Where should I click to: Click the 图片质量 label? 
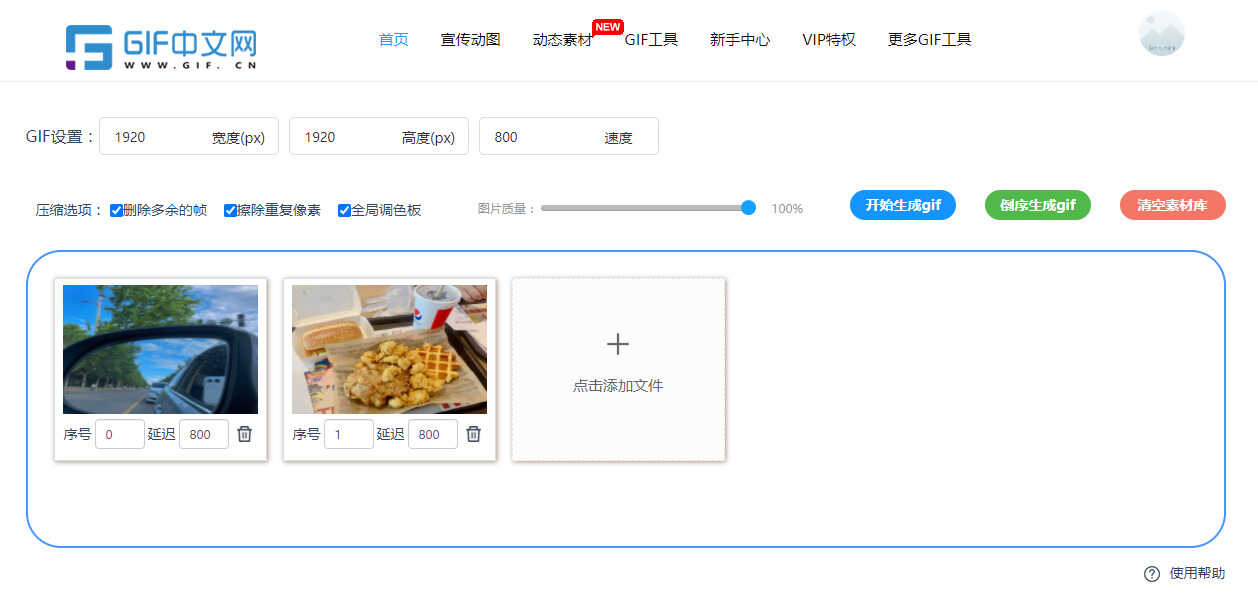coord(507,209)
